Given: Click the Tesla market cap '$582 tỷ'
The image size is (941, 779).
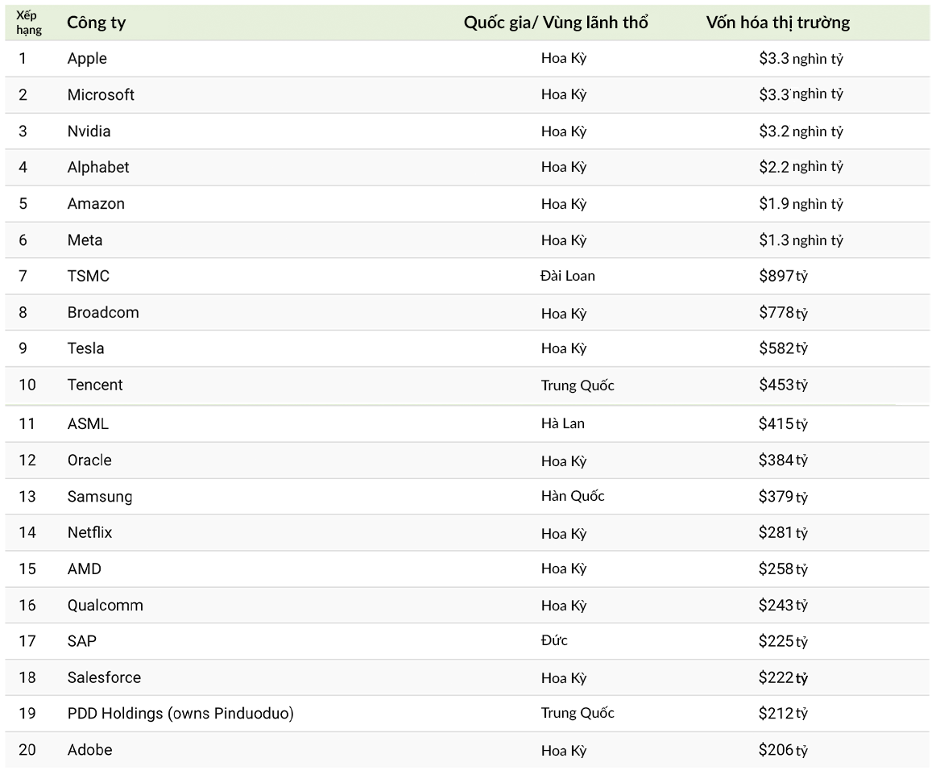Looking at the screenshot, I should 783,348.
